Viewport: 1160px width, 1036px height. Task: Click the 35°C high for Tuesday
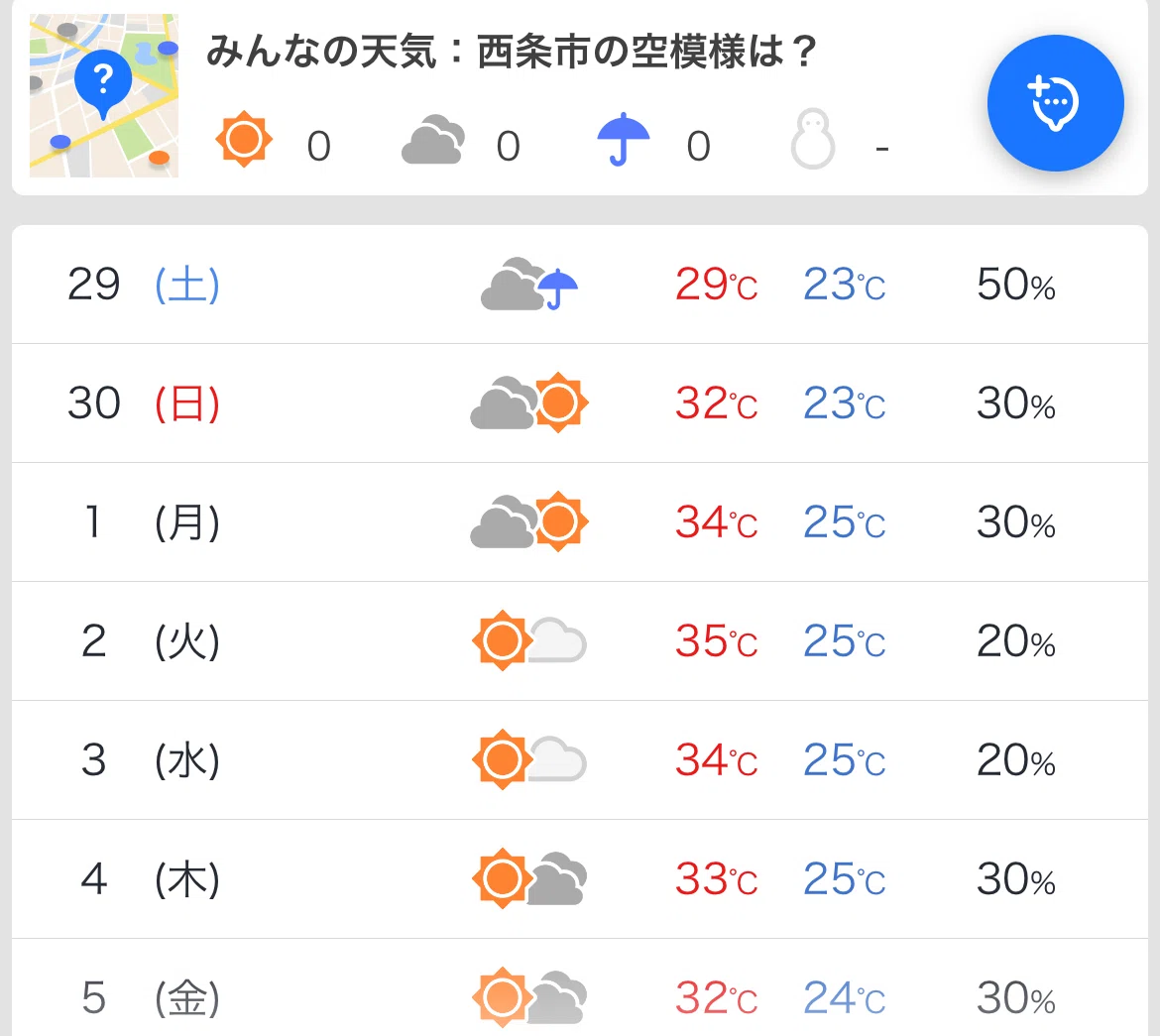pyautogui.click(x=716, y=640)
